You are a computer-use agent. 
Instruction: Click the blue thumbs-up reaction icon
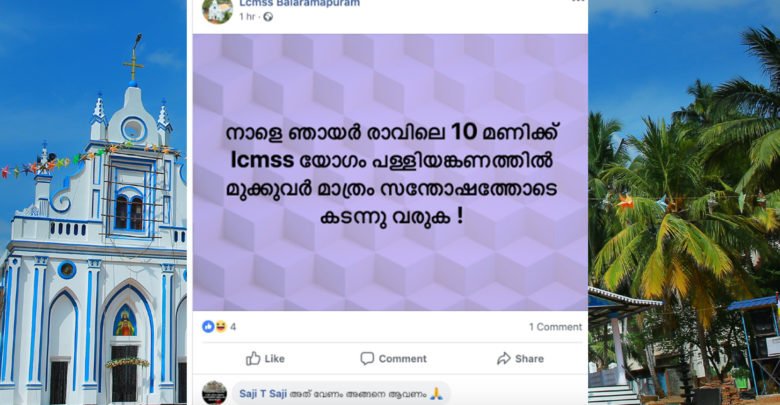[x=208, y=326]
